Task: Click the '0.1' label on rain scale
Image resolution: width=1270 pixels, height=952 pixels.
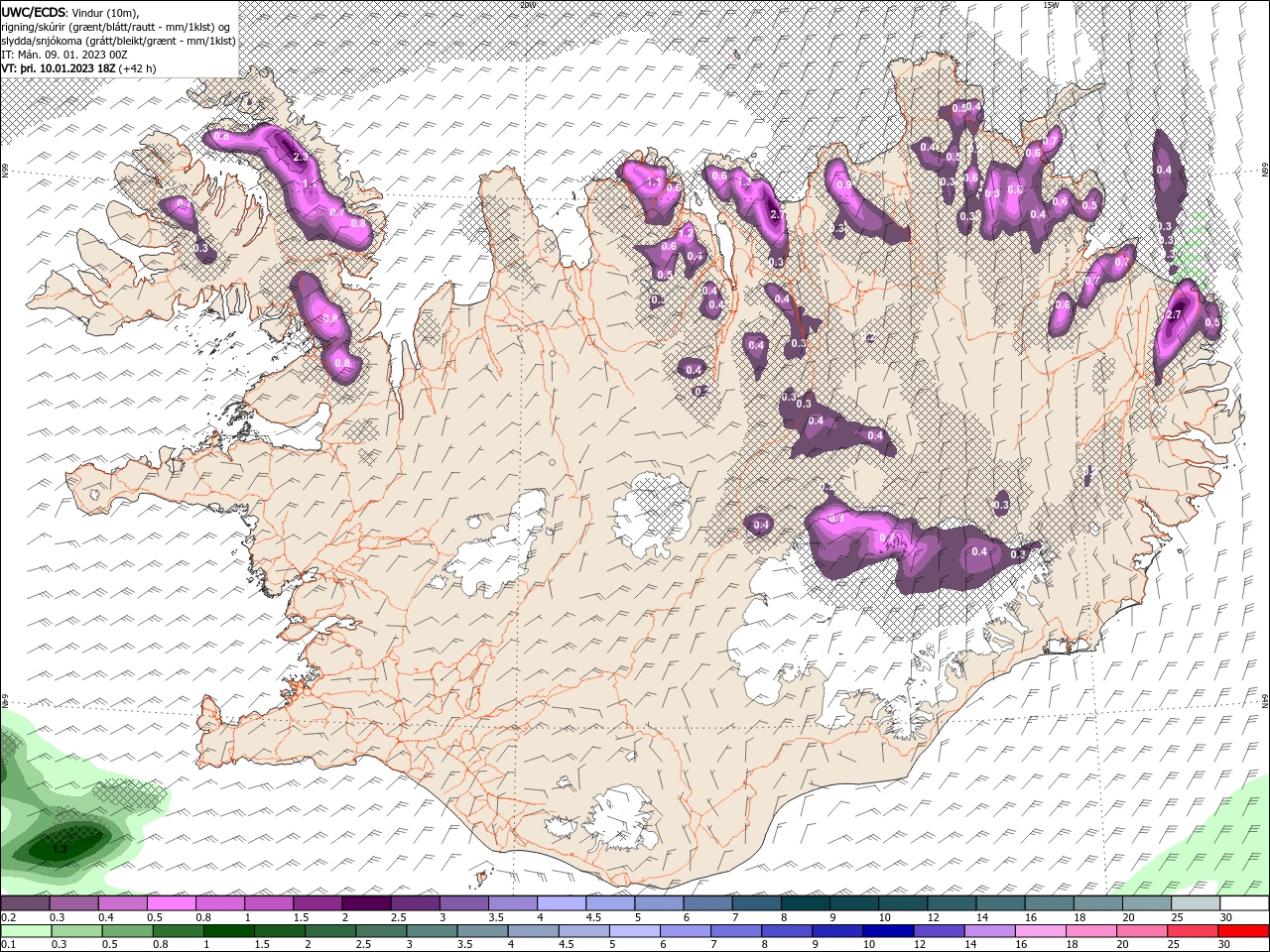Action: pos(8,945)
